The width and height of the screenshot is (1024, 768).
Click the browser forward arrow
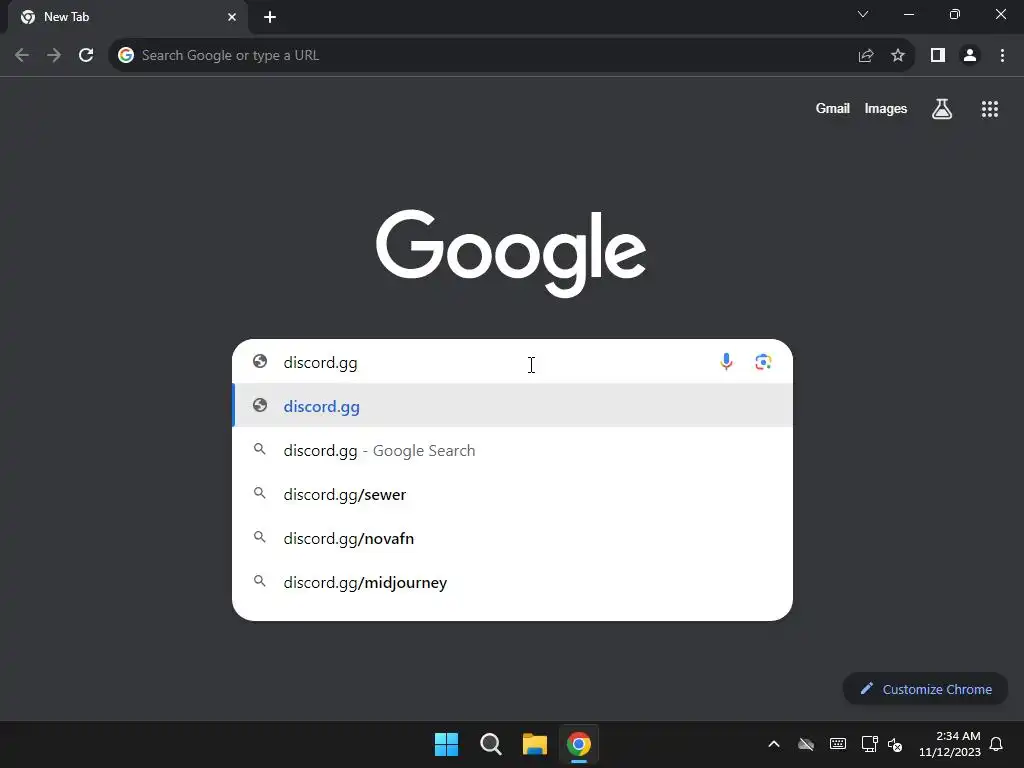pos(54,56)
